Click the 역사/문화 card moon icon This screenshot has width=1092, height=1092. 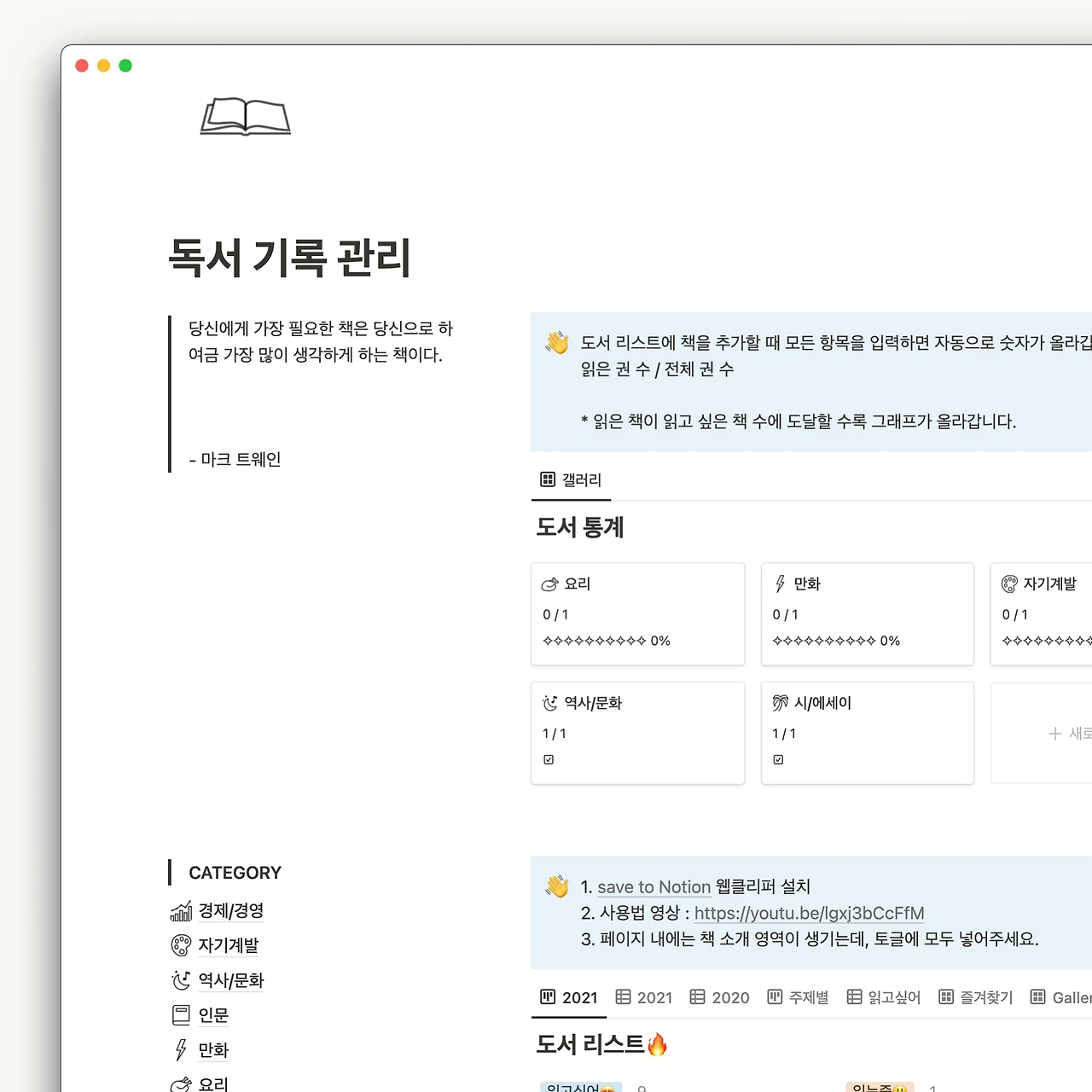tap(550, 703)
